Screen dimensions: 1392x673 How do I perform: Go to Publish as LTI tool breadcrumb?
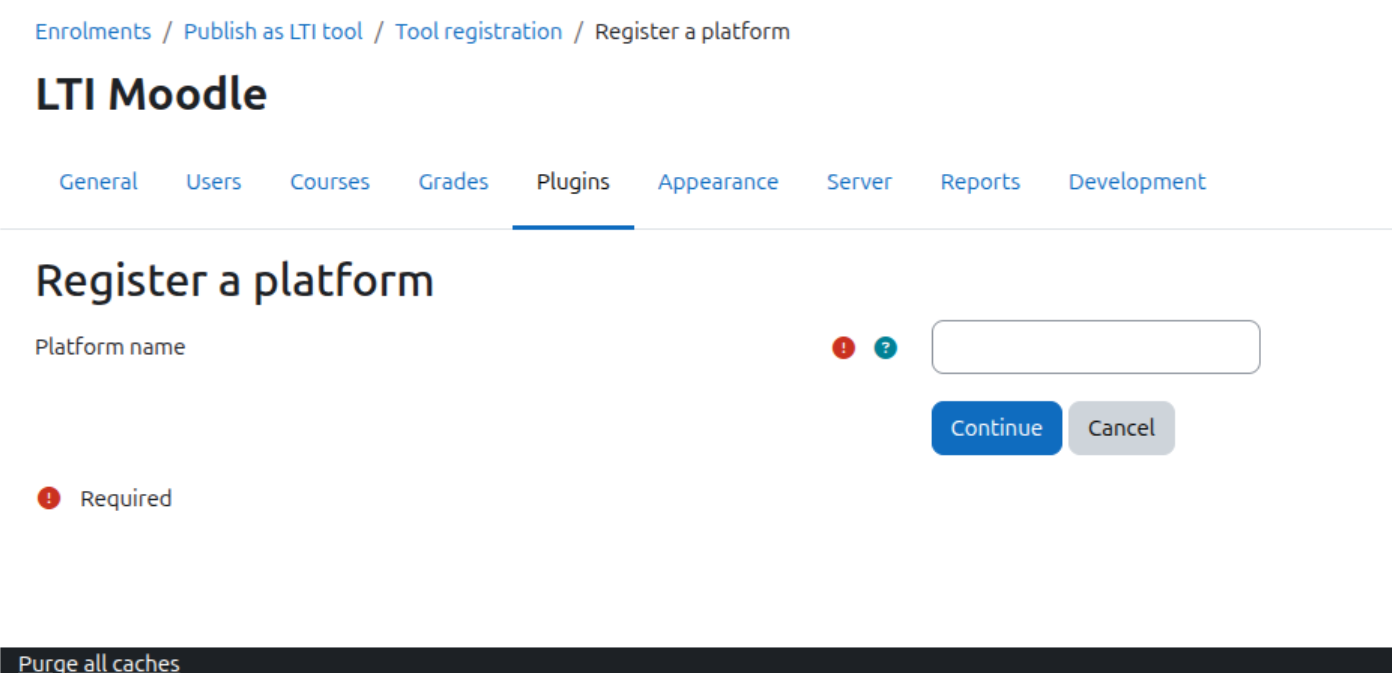(273, 32)
